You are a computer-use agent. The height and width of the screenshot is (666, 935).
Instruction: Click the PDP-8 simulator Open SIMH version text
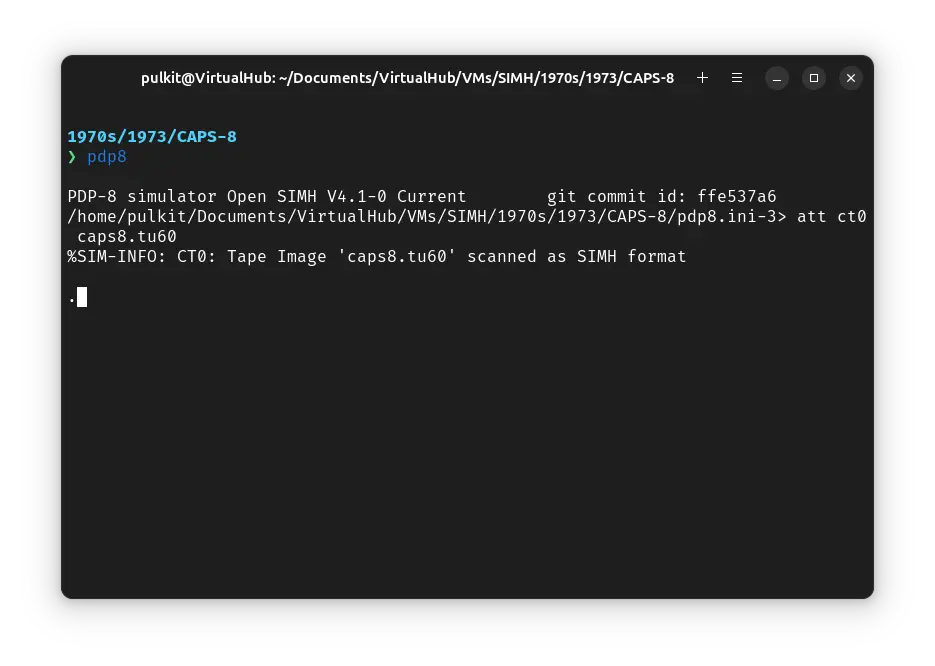point(266,196)
